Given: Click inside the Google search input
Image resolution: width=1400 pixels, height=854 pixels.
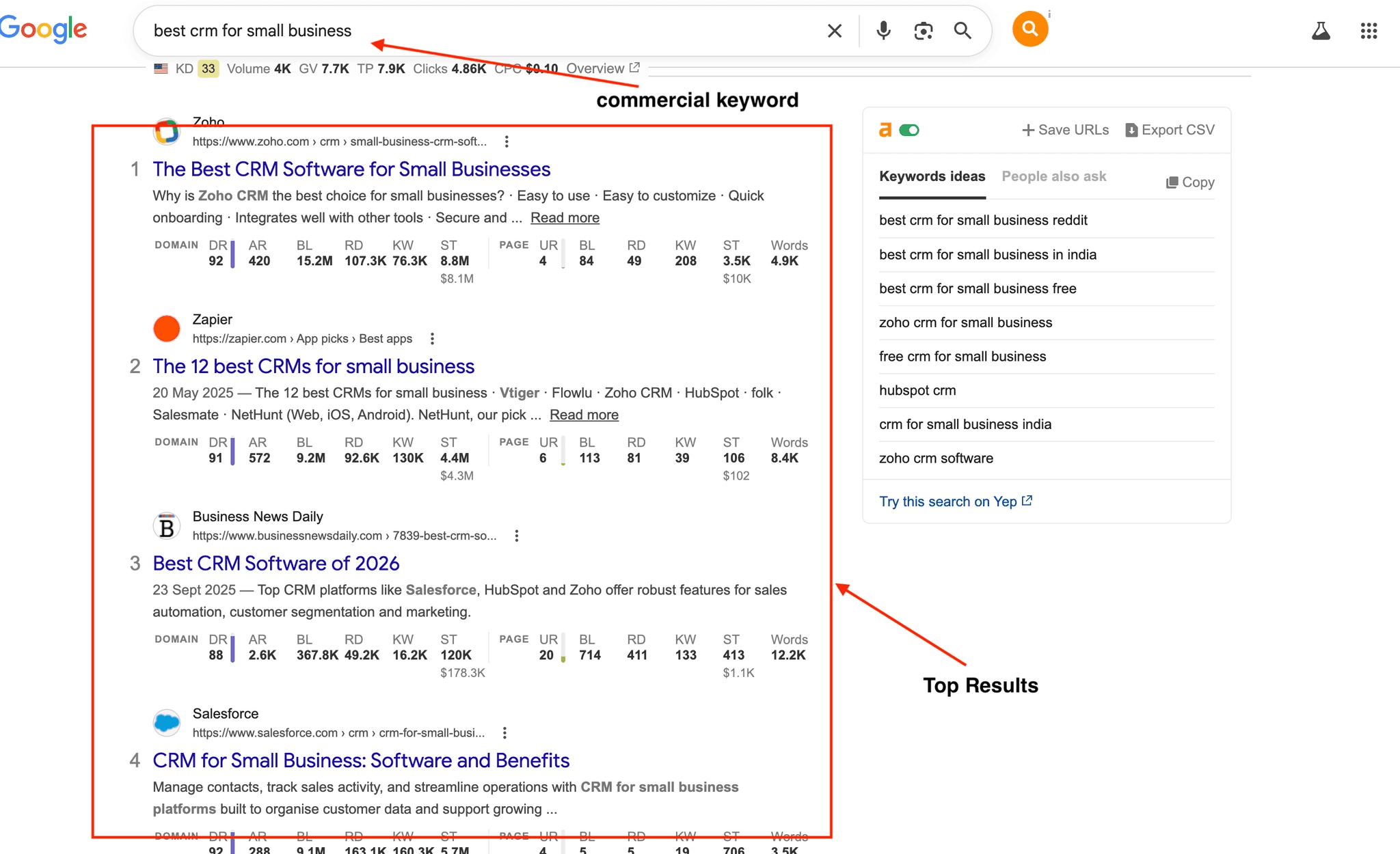Looking at the screenshot, I should [479, 31].
